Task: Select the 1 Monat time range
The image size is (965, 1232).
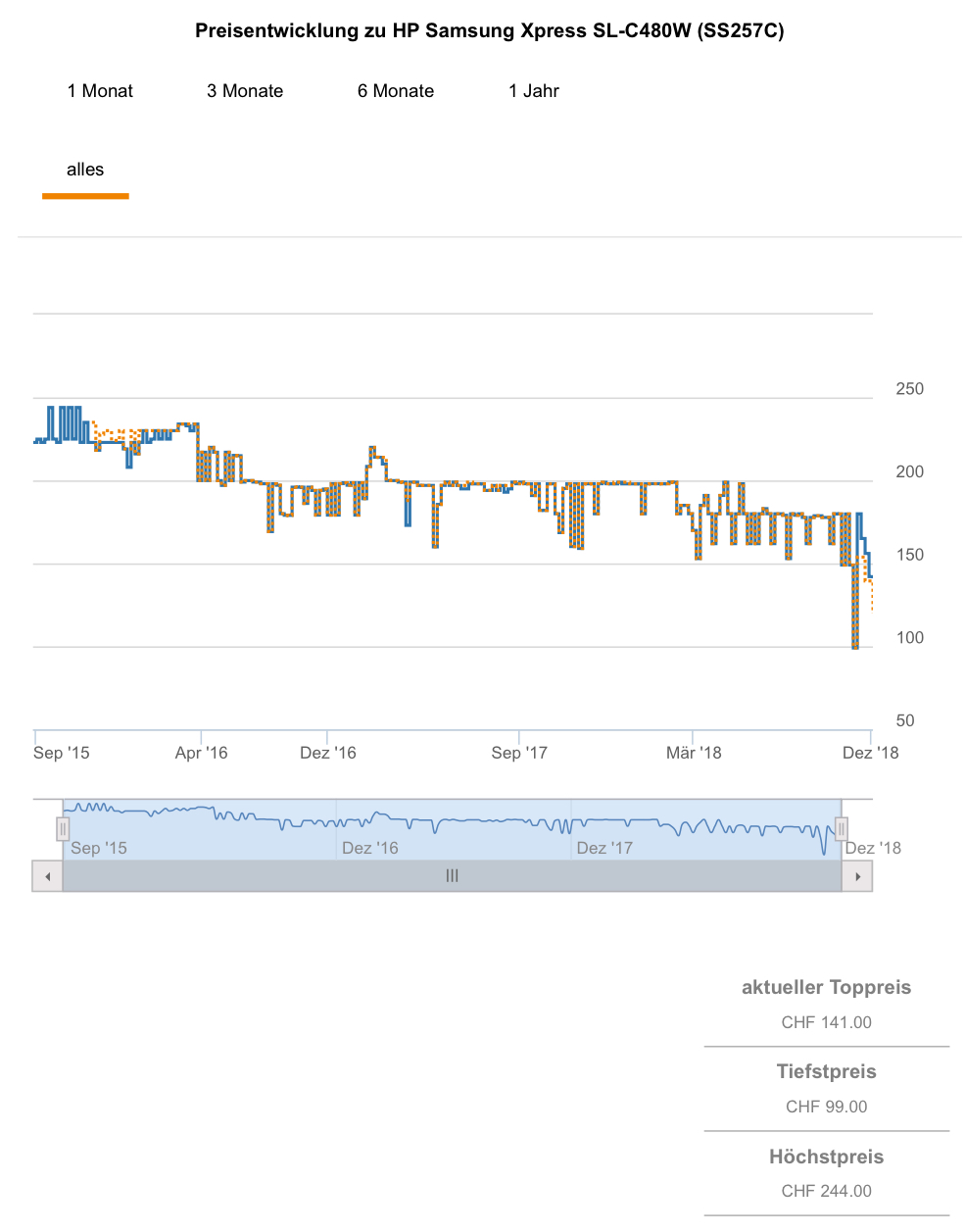Action: 100,91
